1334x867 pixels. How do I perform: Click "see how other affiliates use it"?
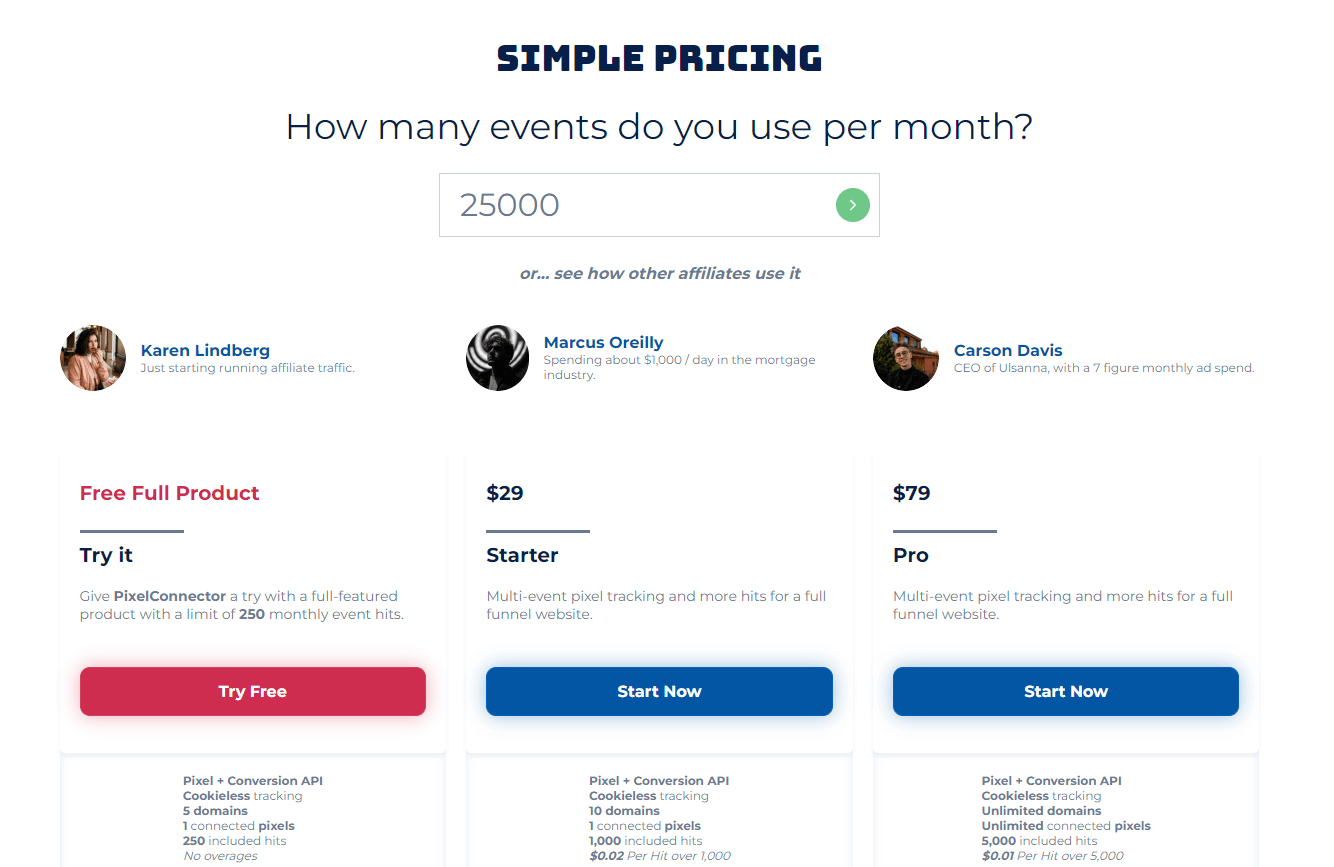[x=660, y=273]
